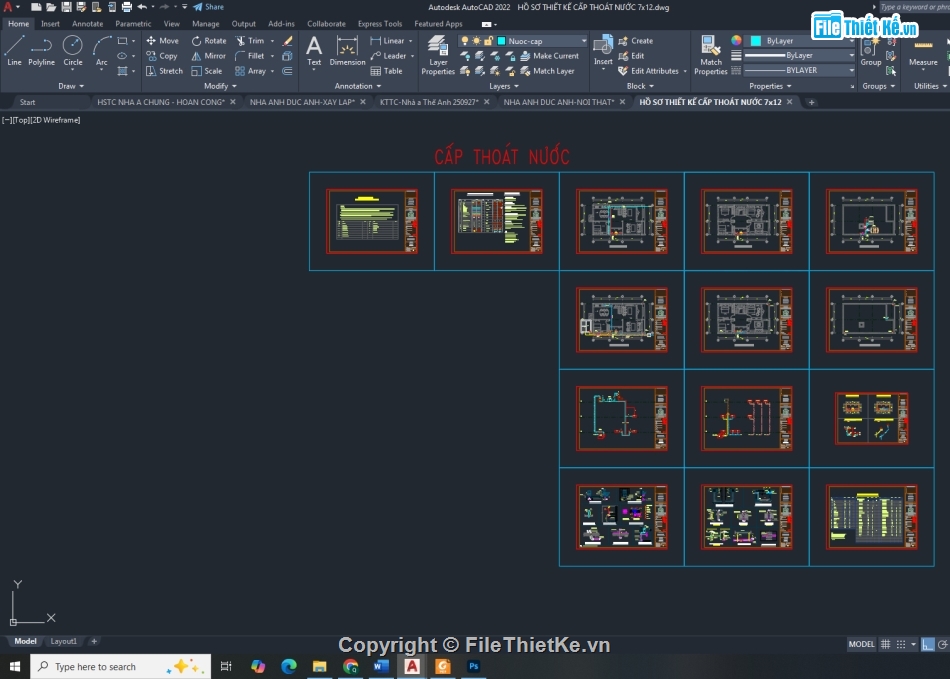Switch to the Annotate ribbon tab
The width and height of the screenshot is (950, 679).
point(87,23)
